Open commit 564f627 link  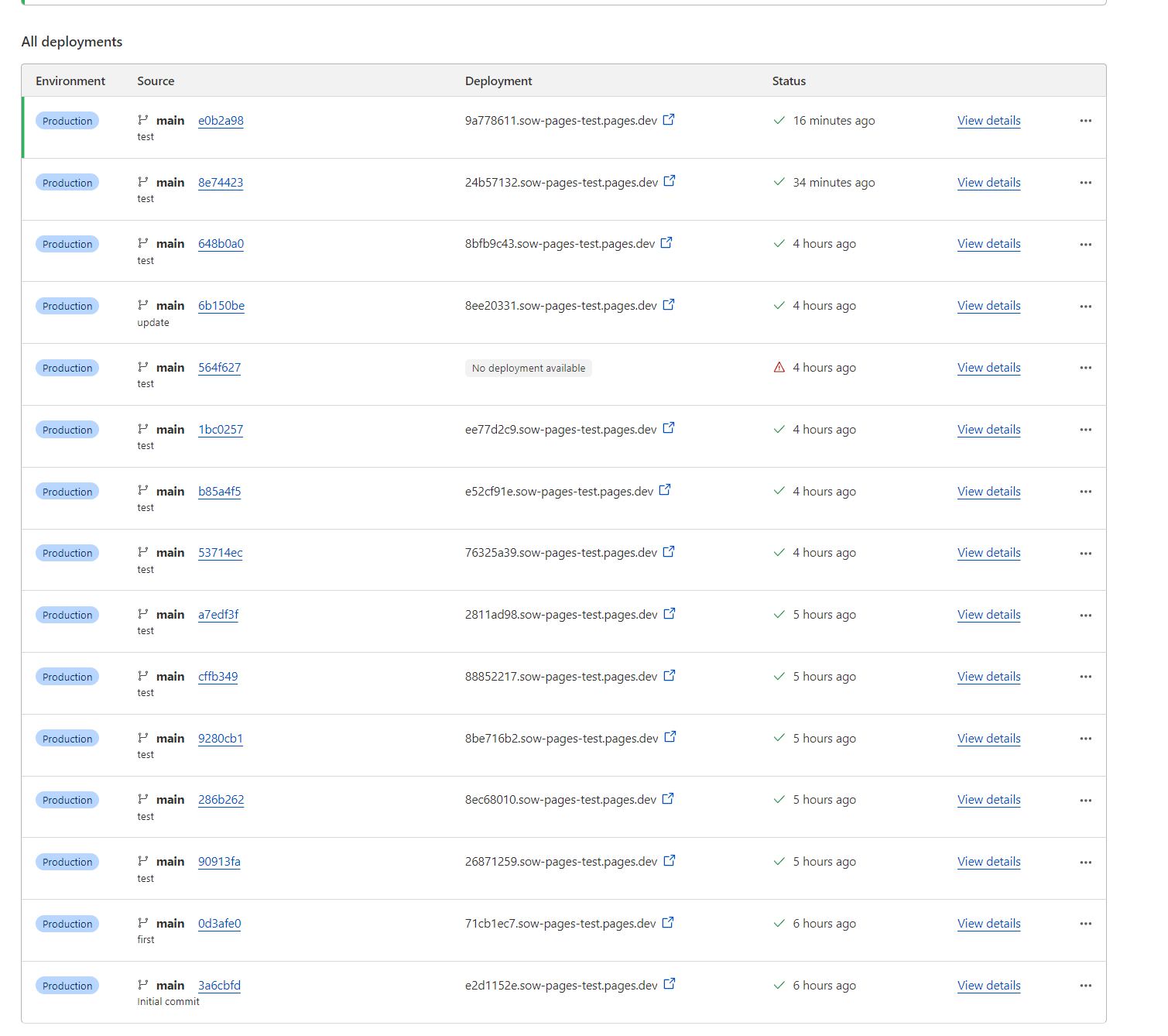click(x=219, y=368)
